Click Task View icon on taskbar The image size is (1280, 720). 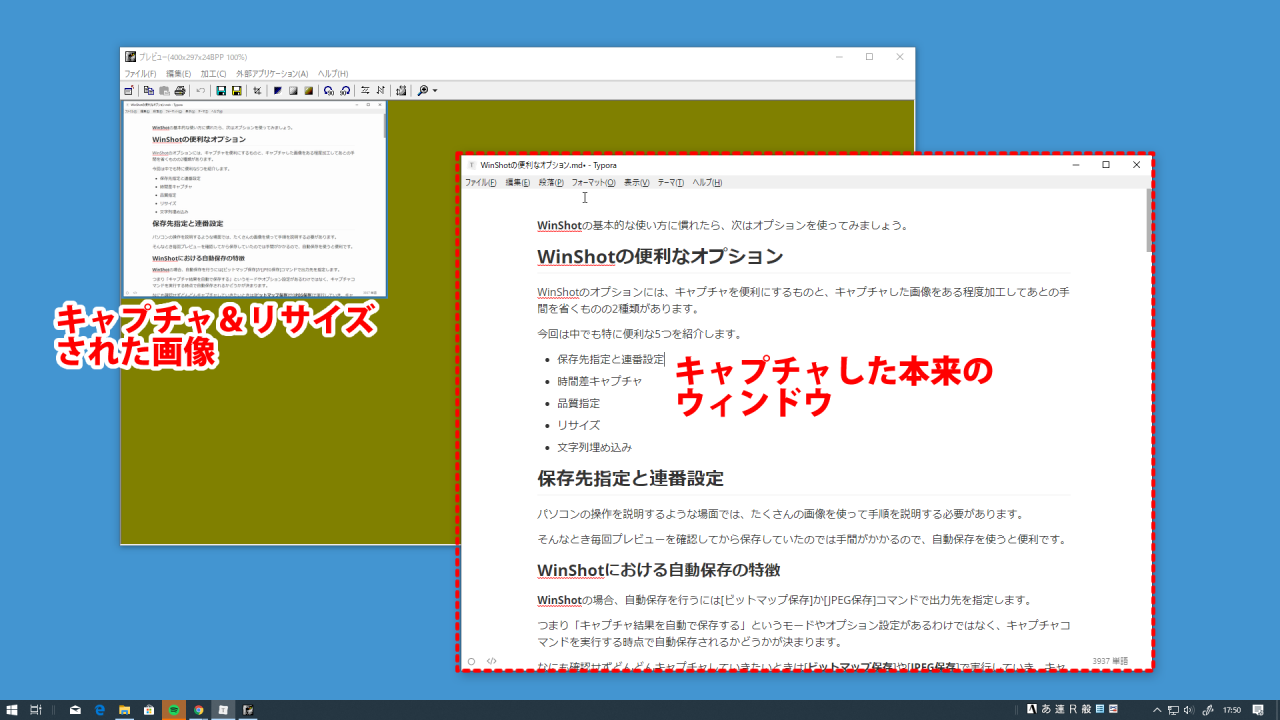pos(36,710)
